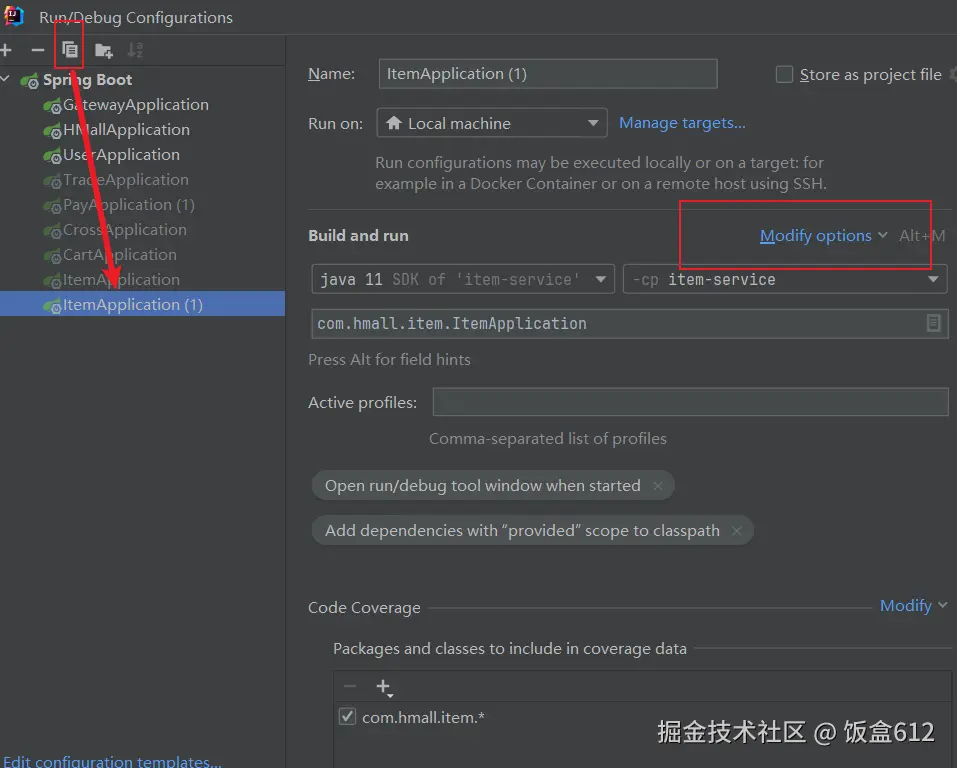Create a new configuration folder
The width and height of the screenshot is (957, 768).
click(x=104, y=50)
